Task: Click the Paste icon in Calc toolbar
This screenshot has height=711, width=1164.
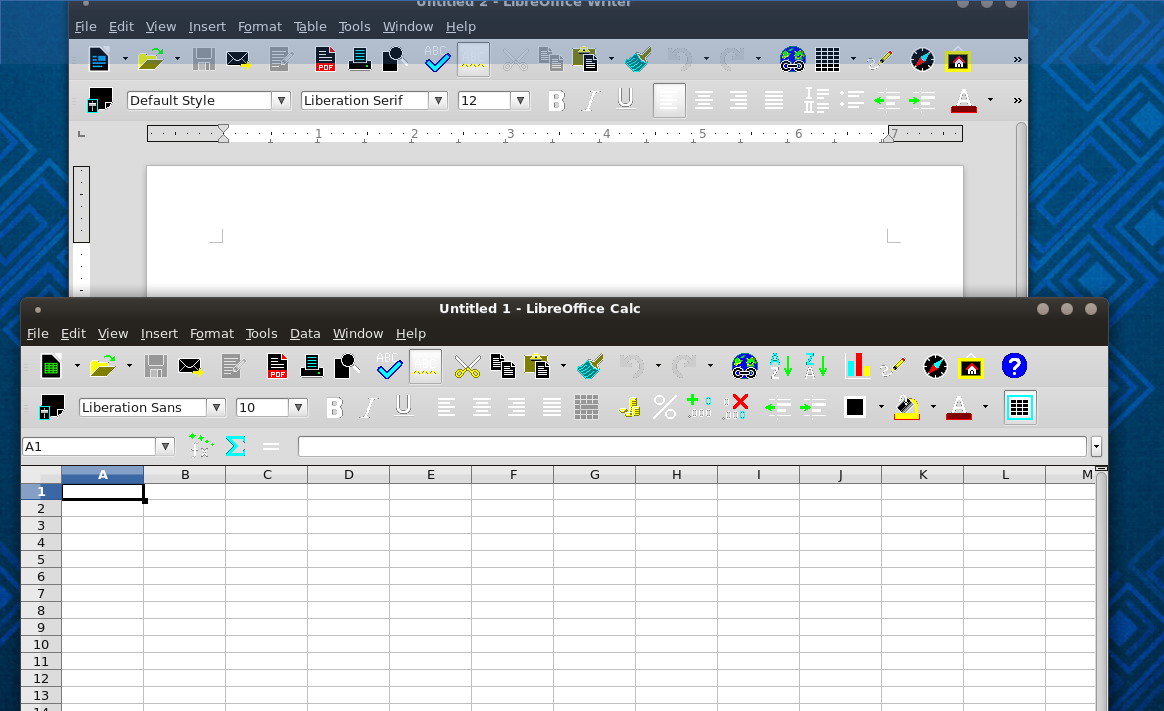Action: click(x=537, y=366)
